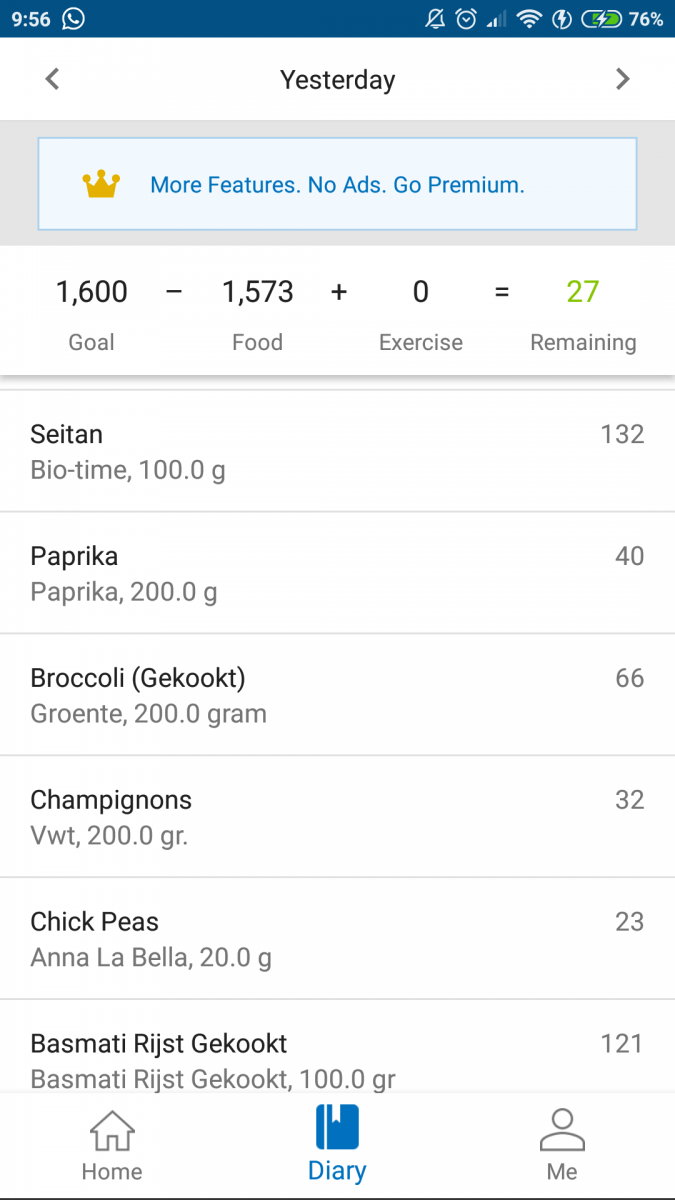
Task: Select the Seitan food entry
Action: coord(337,450)
